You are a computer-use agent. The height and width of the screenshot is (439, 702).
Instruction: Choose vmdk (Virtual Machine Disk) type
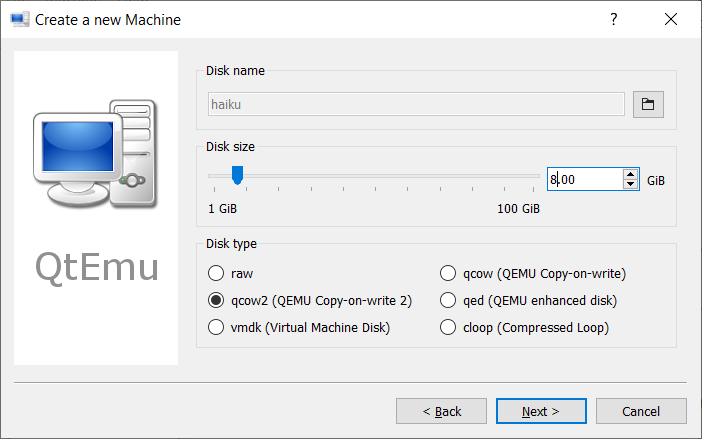tap(215, 327)
